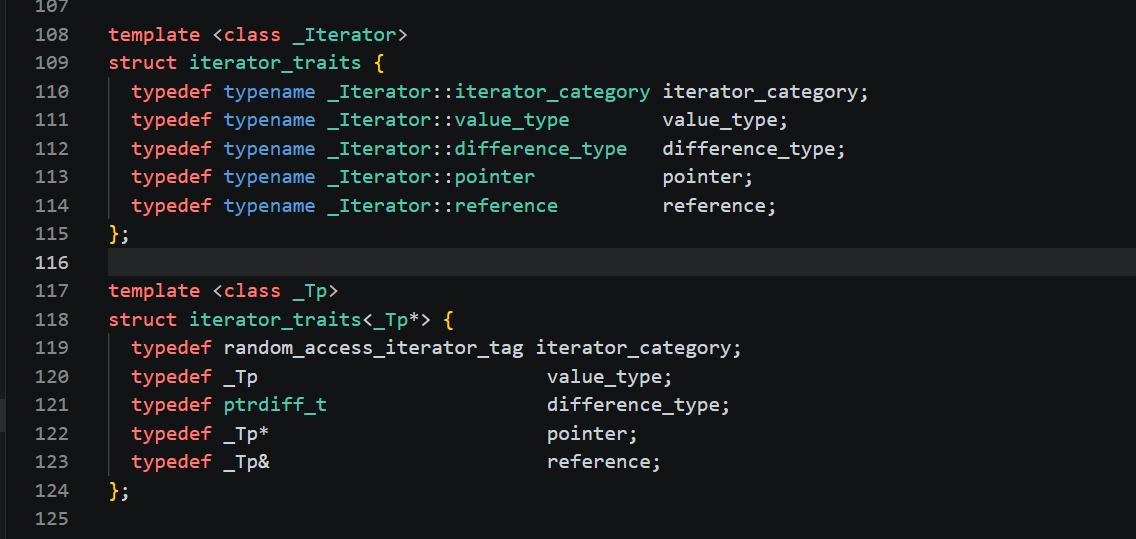The width and height of the screenshot is (1136, 539).
Task: Click closing brace on line 124
Action: click(x=114, y=490)
